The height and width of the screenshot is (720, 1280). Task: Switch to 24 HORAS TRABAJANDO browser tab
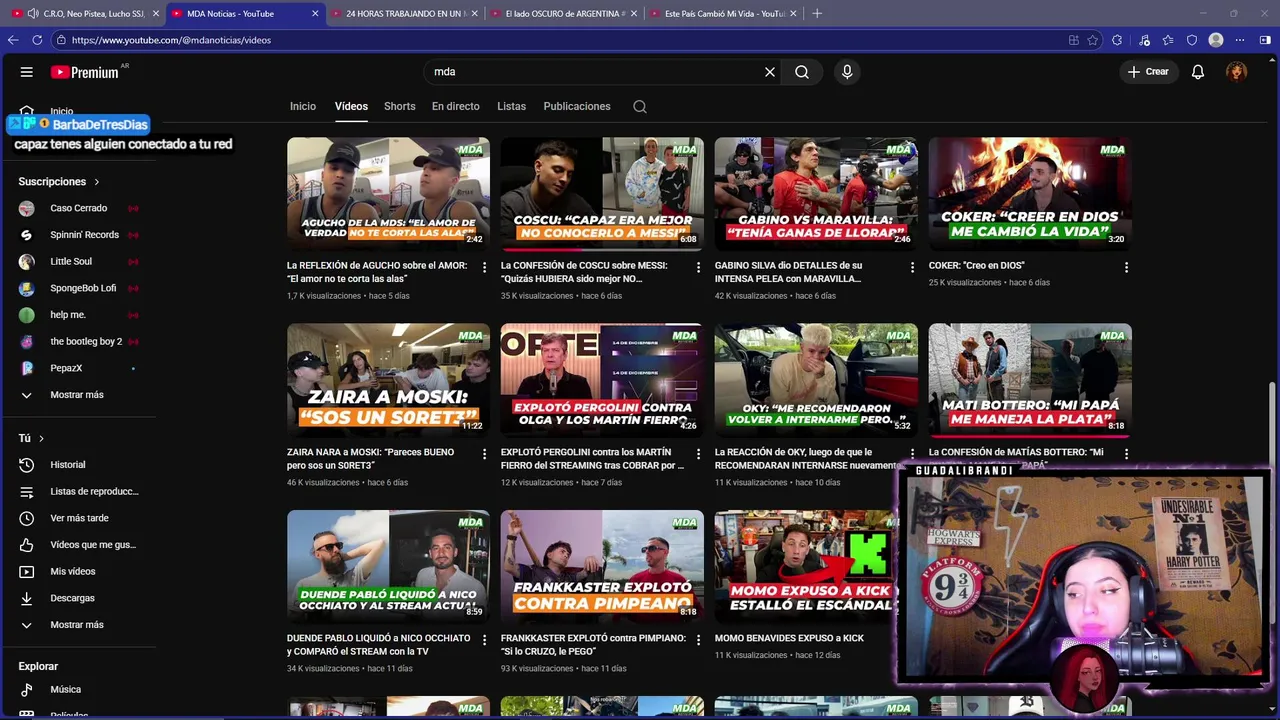click(x=406, y=14)
